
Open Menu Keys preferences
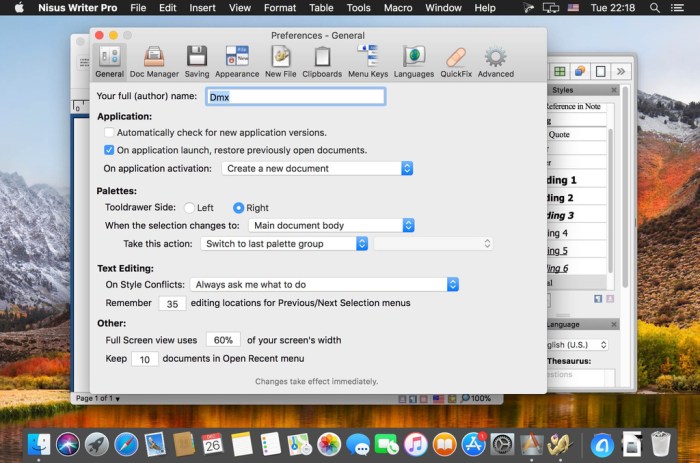click(x=367, y=60)
